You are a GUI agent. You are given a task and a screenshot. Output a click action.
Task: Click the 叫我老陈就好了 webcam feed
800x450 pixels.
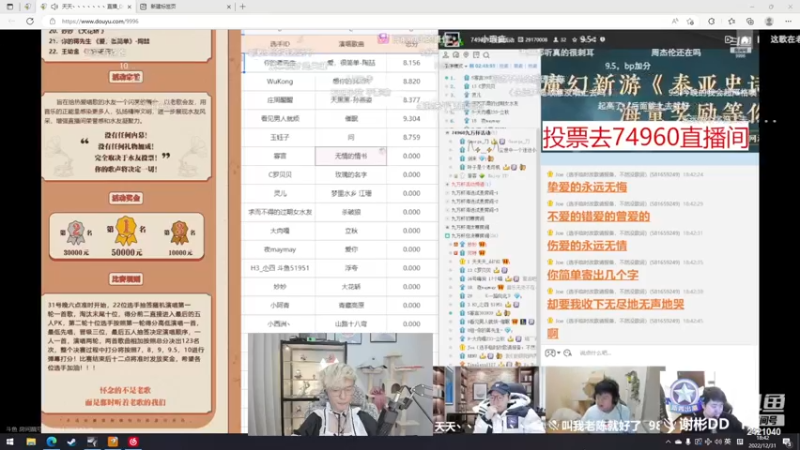tap(601, 400)
